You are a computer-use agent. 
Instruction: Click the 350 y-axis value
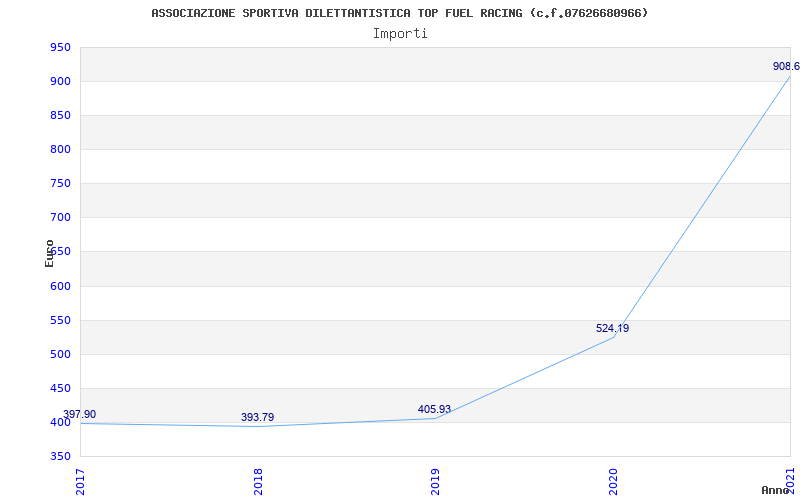60,457
